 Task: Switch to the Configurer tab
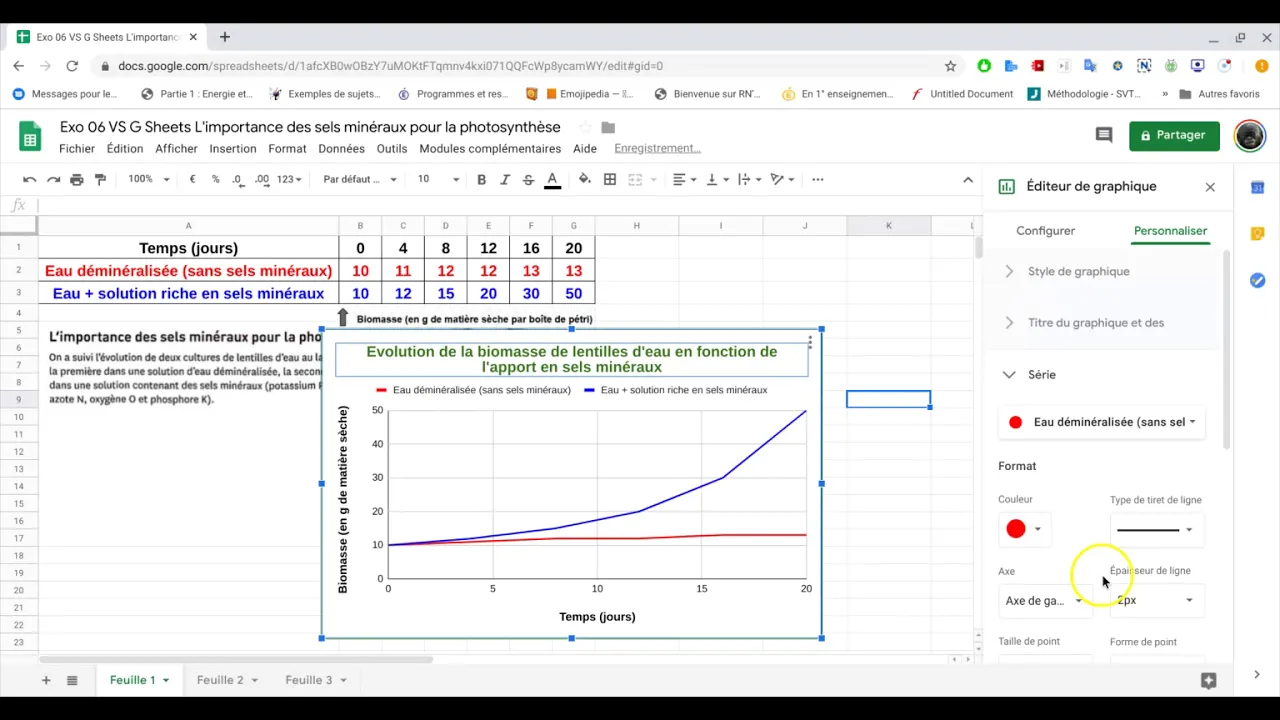tap(1045, 231)
